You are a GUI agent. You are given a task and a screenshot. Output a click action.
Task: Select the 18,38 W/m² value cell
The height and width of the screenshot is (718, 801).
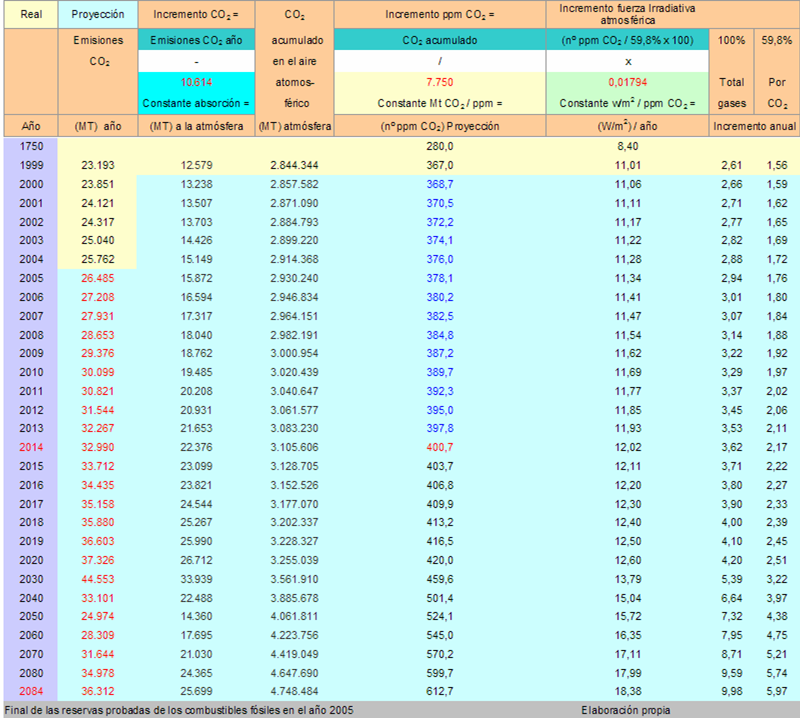point(627,691)
